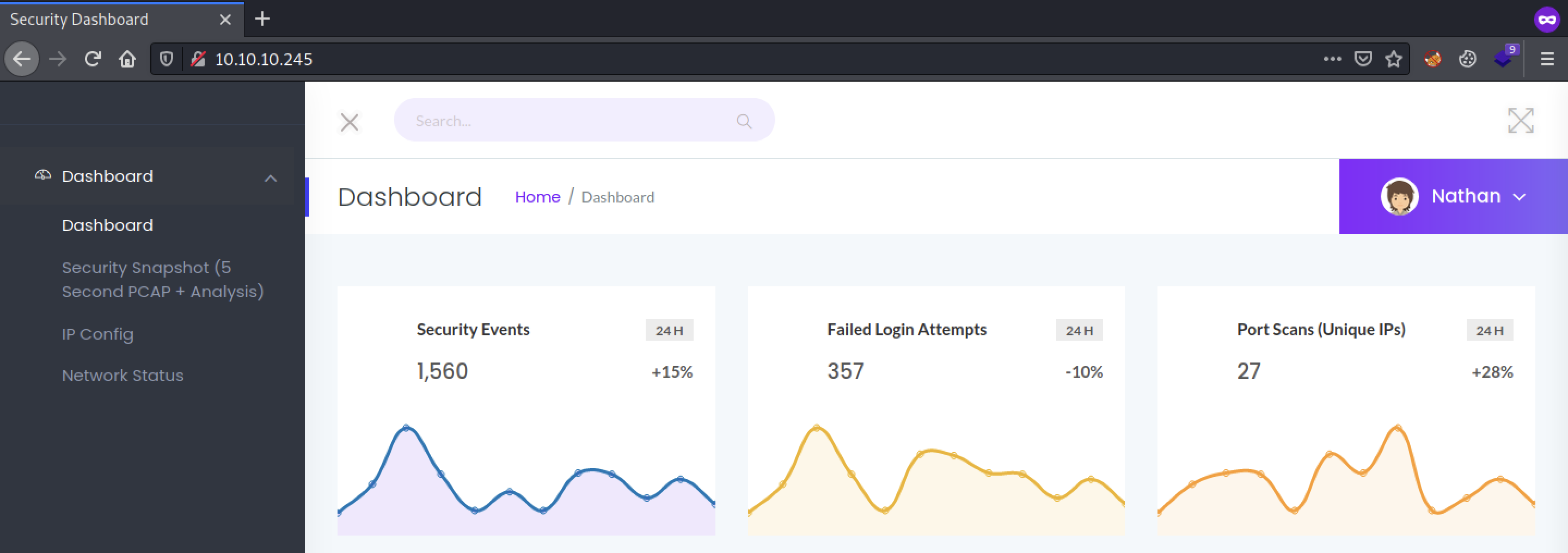Bookmark this page with the star icon
The image size is (1568, 553).
[1393, 59]
